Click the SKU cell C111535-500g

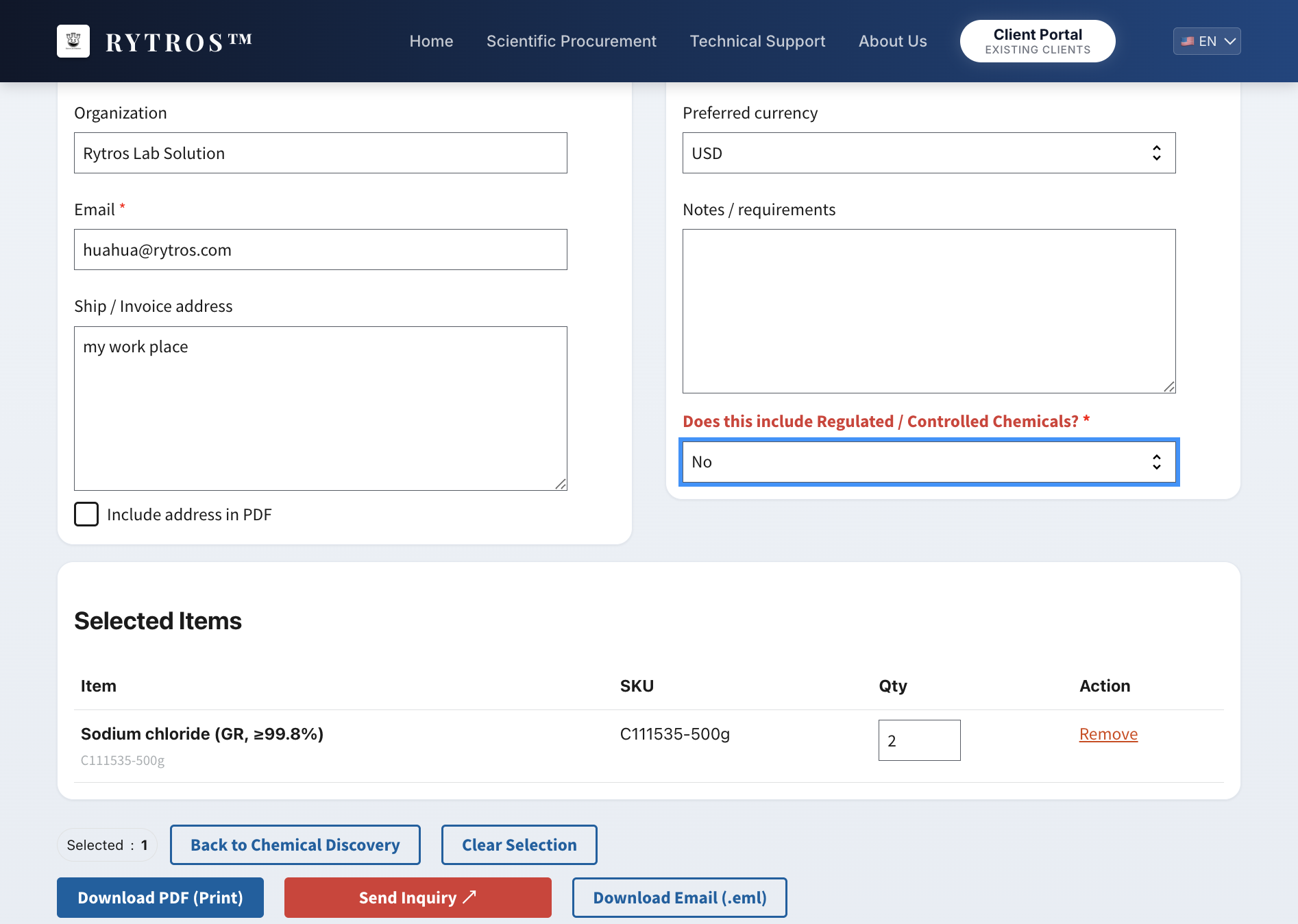[675, 734]
